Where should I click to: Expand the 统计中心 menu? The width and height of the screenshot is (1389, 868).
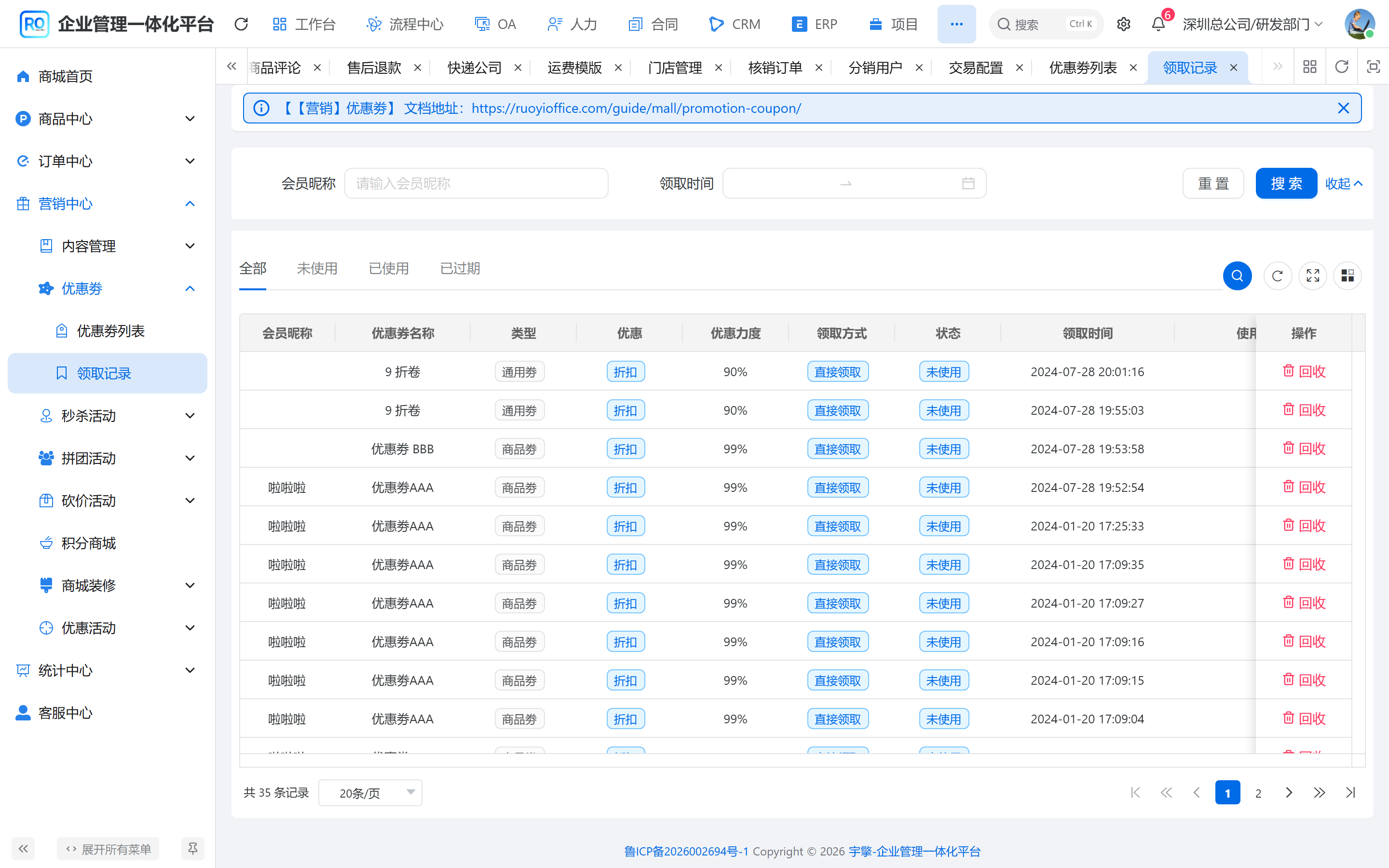(x=108, y=670)
